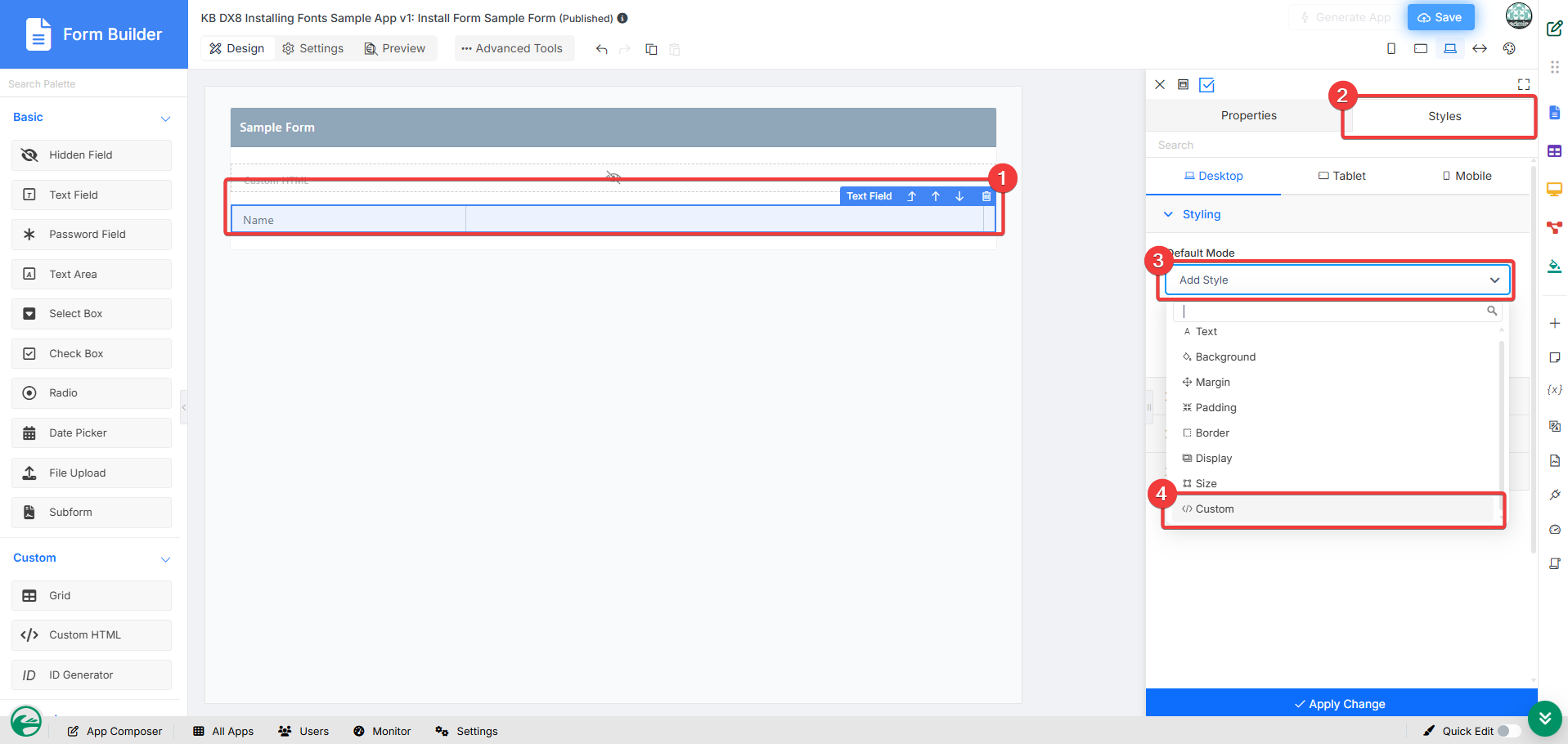Screen dimensions: 1568x744
Task: Collapse the Styling section
Action: click(x=1168, y=214)
